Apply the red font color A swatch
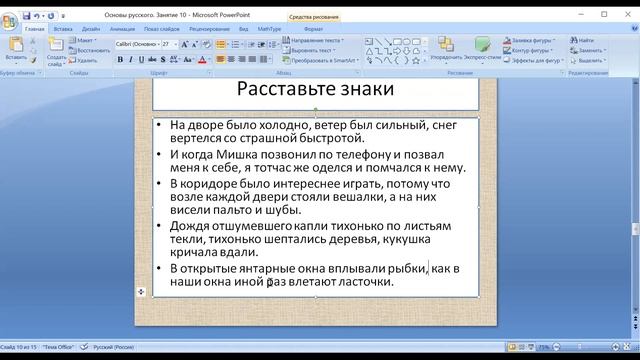 tap(202, 60)
